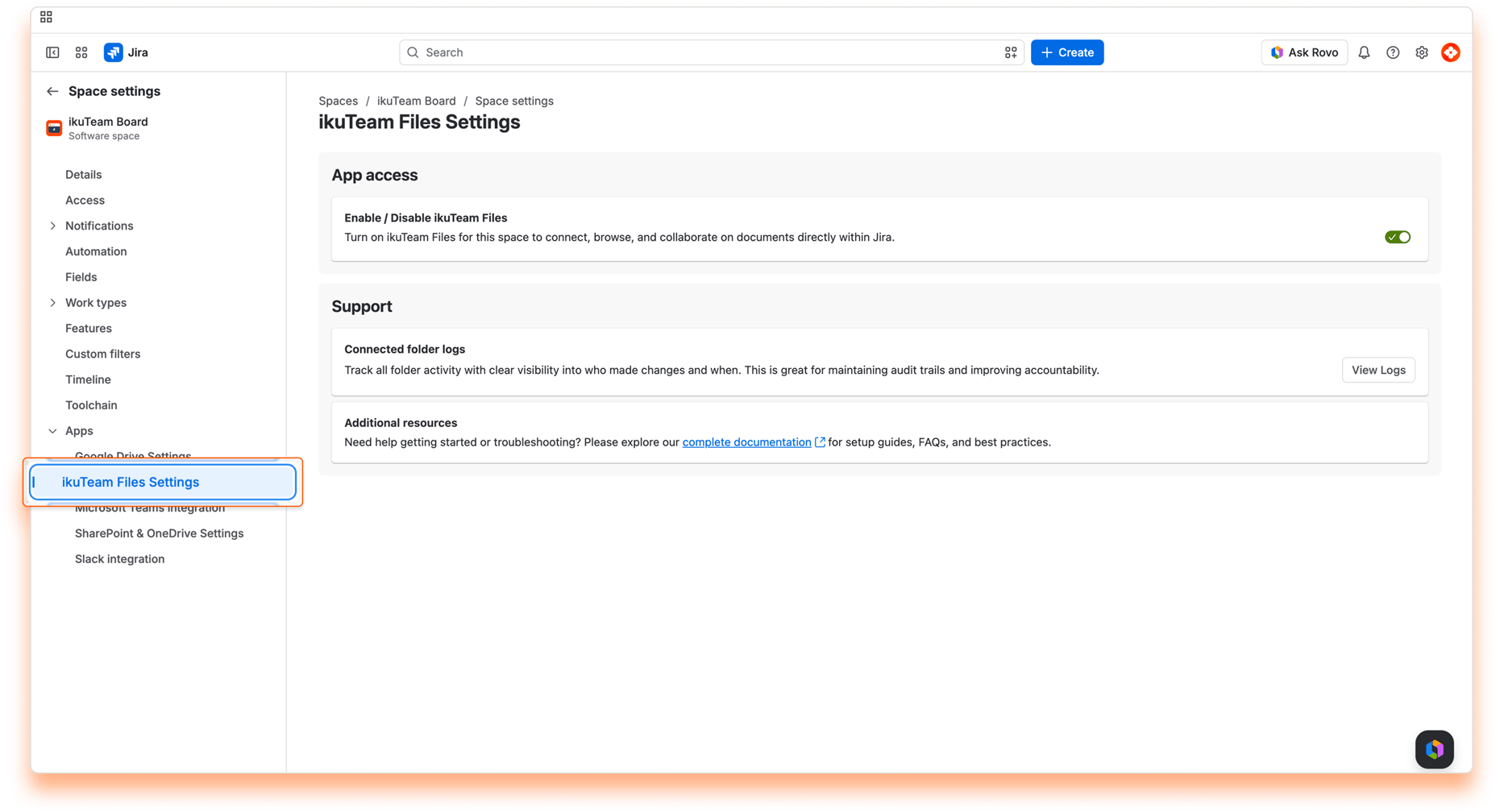Open the user profile avatar
Image resolution: width=1496 pixels, height=812 pixels.
click(x=1451, y=52)
